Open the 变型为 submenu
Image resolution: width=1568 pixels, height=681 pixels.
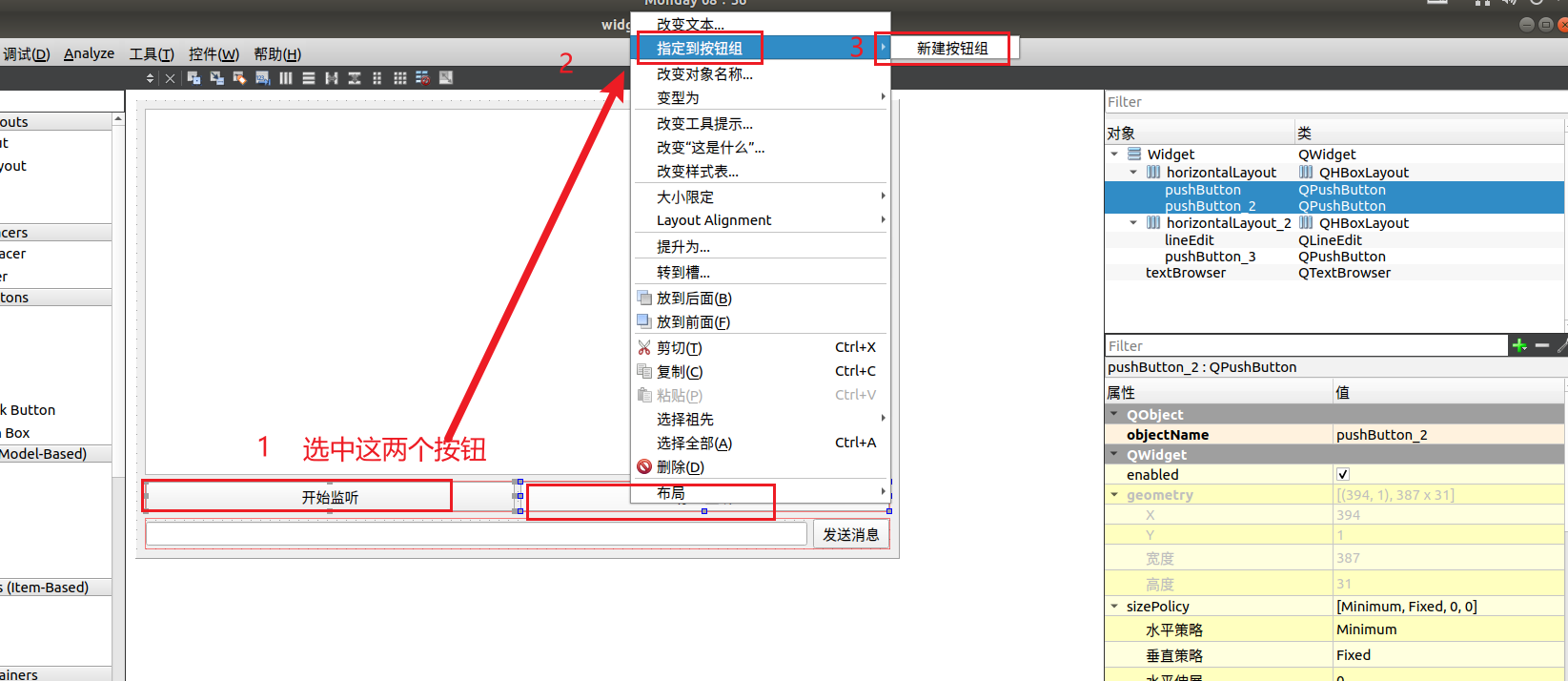pyautogui.click(x=762, y=97)
